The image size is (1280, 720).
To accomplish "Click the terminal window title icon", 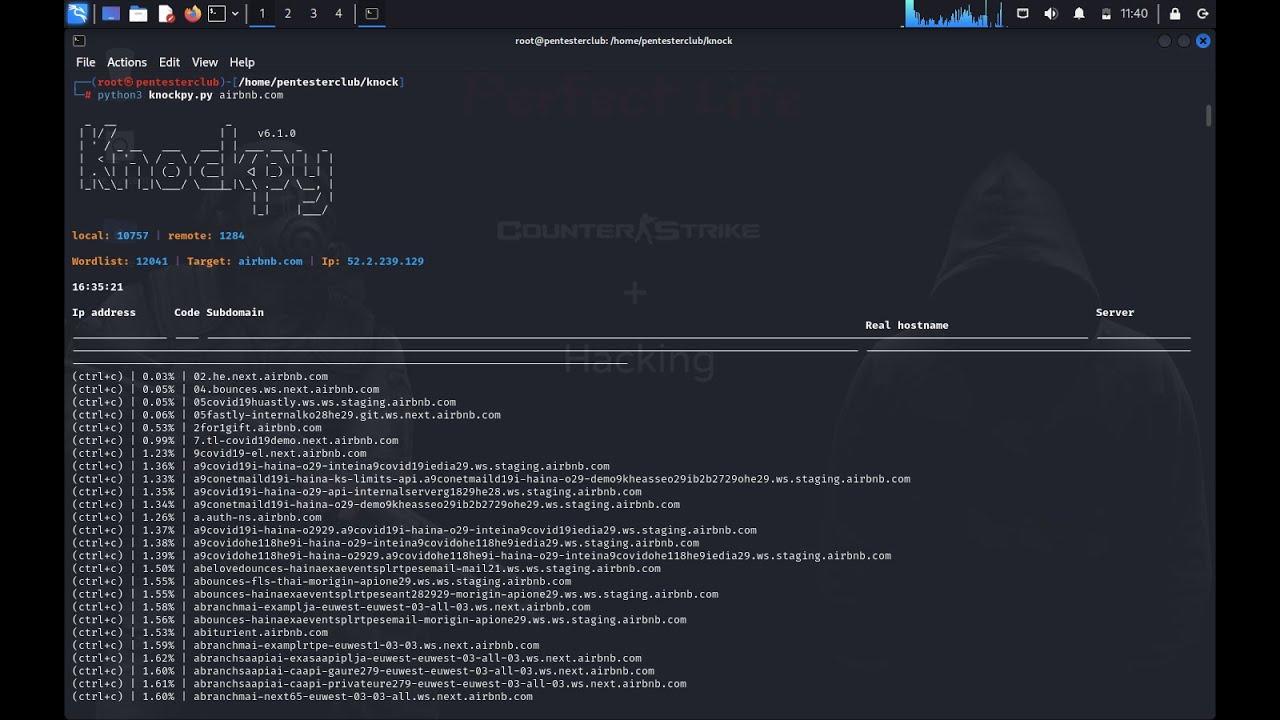I will tap(79, 41).
